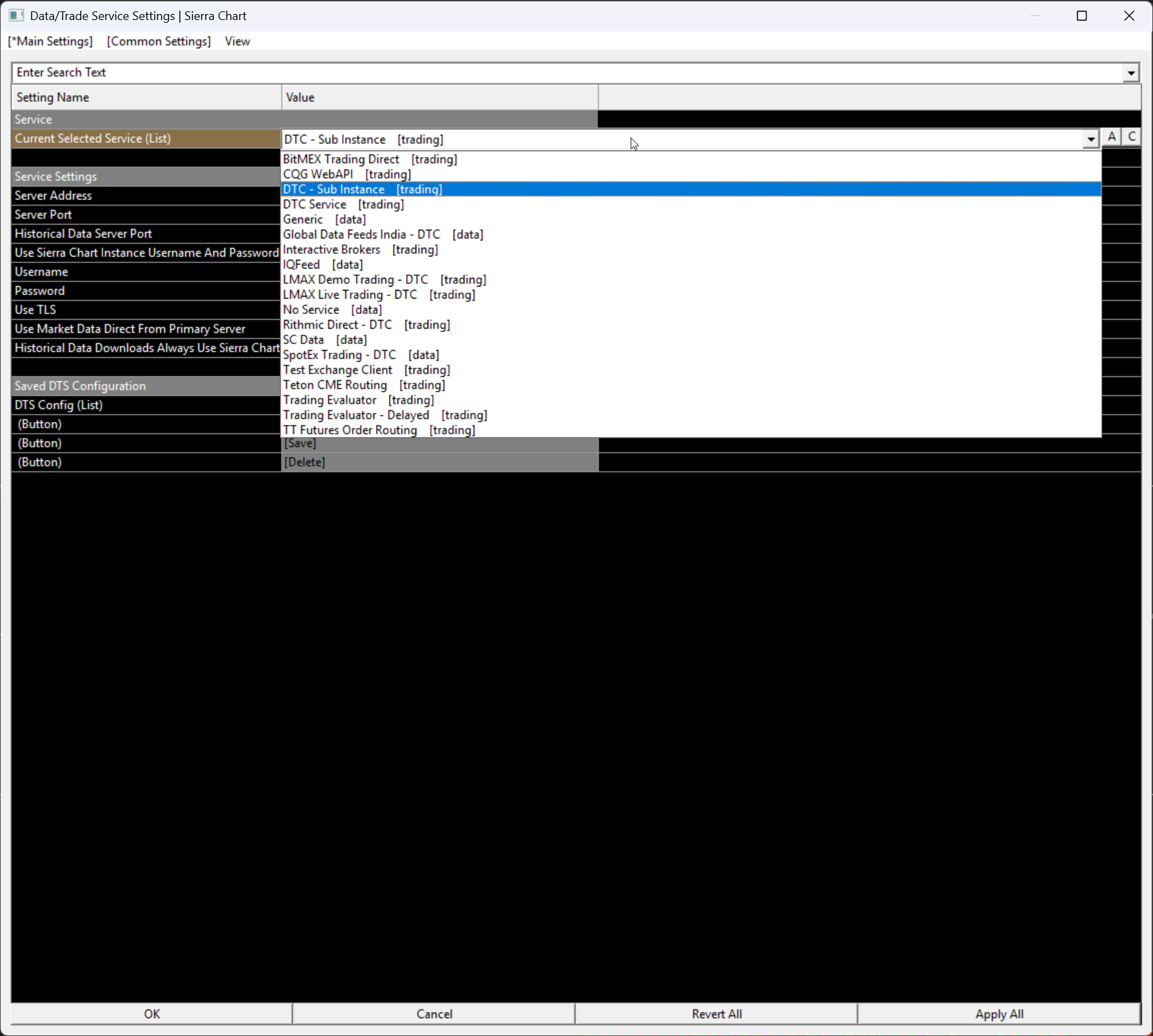The image size is (1153, 1036).
Task: Pick SpotEx Trading - DTC
Action: pyautogui.click(x=691, y=355)
